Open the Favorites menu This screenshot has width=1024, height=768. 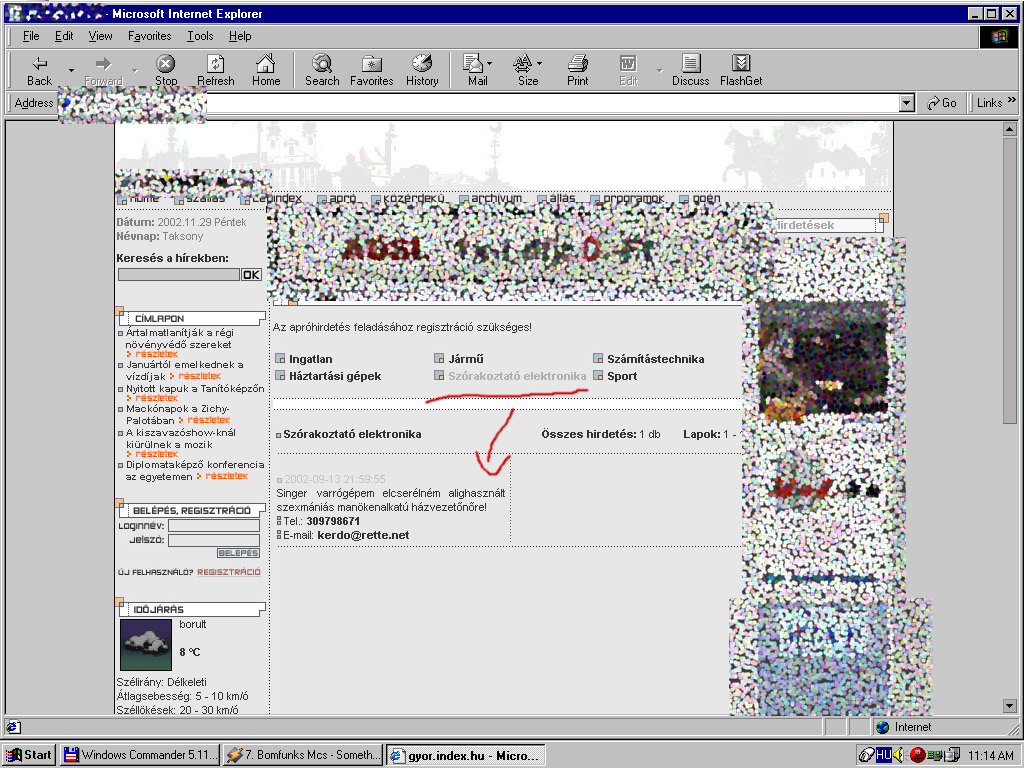[x=149, y=36]
